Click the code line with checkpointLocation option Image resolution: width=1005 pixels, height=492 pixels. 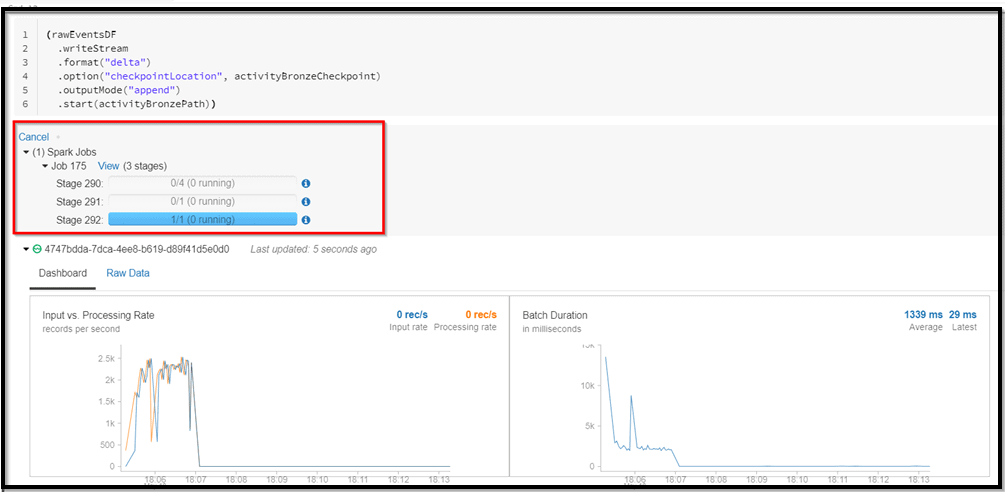coord(219,76)
